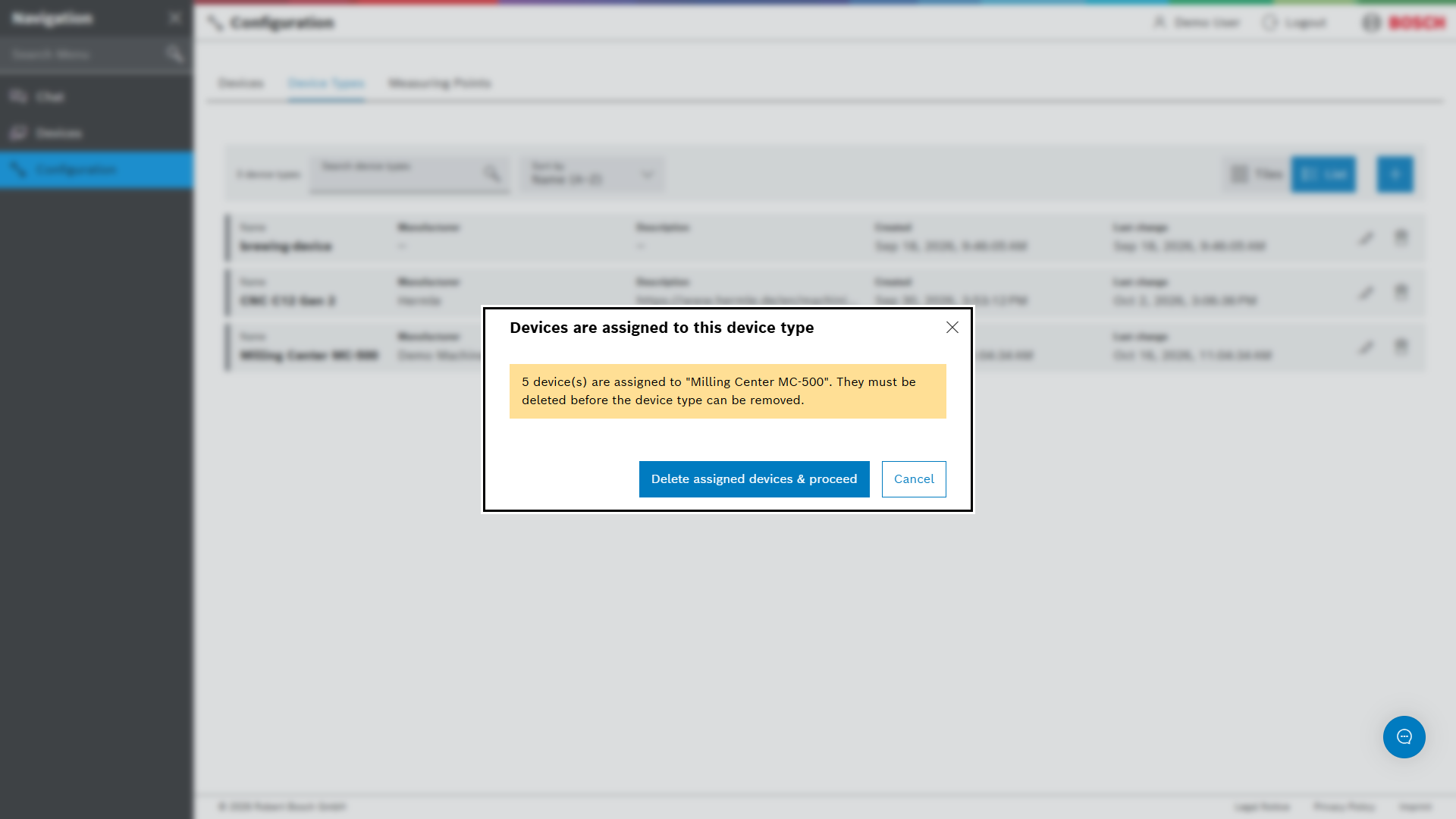The width and height of the screenshot is (1456, 819).
Task: Select Configuration in navigation sidebar
Action: pos(96,170)
